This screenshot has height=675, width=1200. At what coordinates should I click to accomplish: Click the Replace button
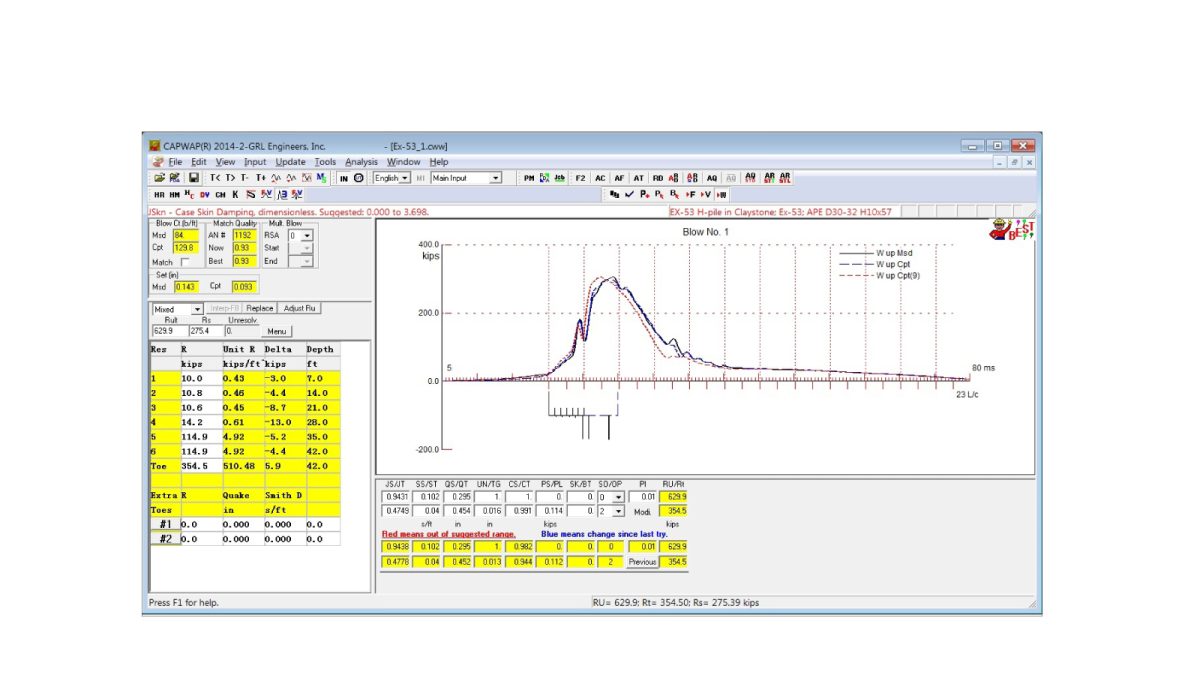tap(260, 308)
